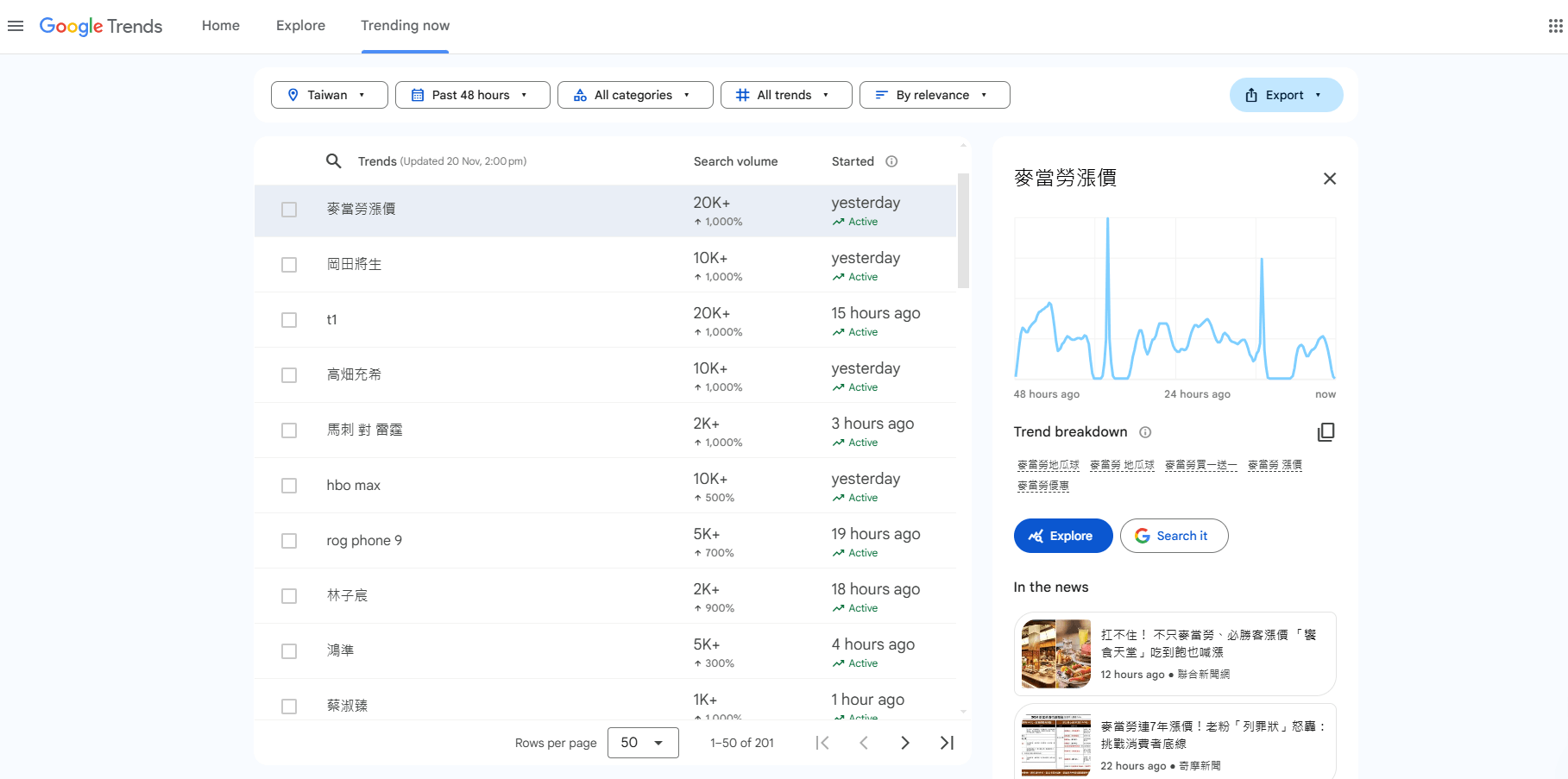Go to the next page of results

pos(905,743)
